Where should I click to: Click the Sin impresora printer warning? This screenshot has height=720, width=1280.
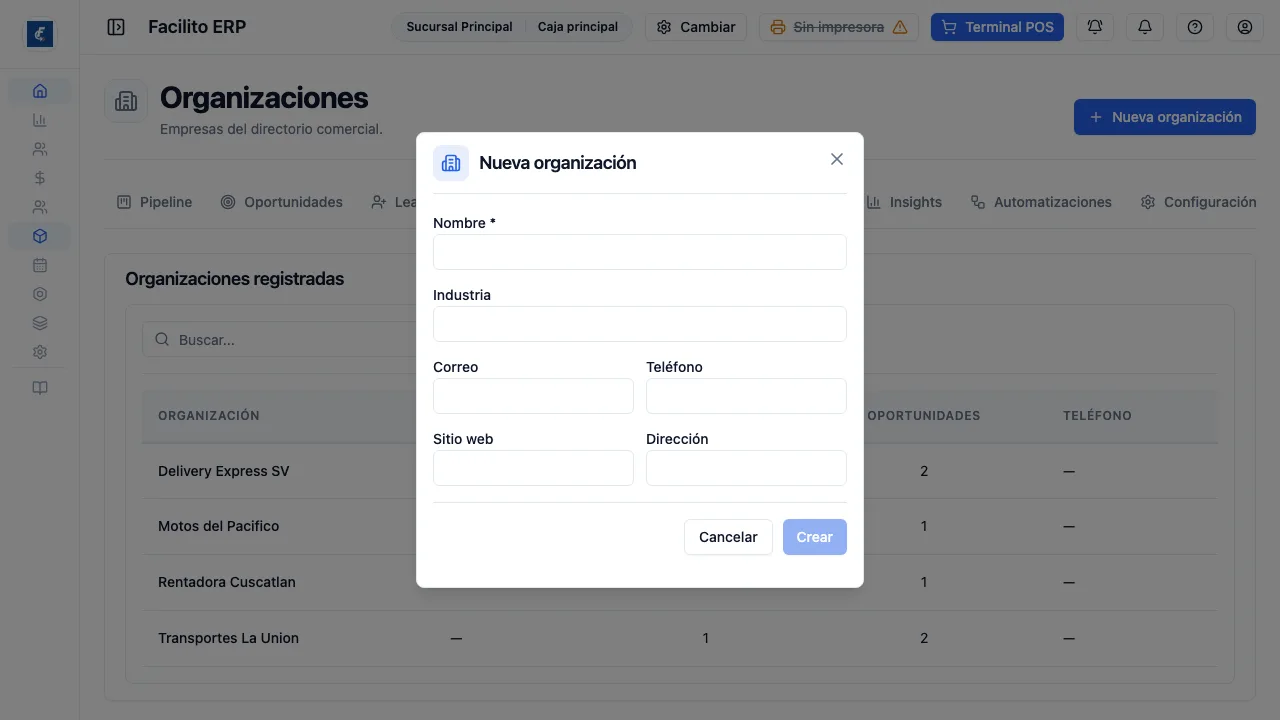[839, 27]
